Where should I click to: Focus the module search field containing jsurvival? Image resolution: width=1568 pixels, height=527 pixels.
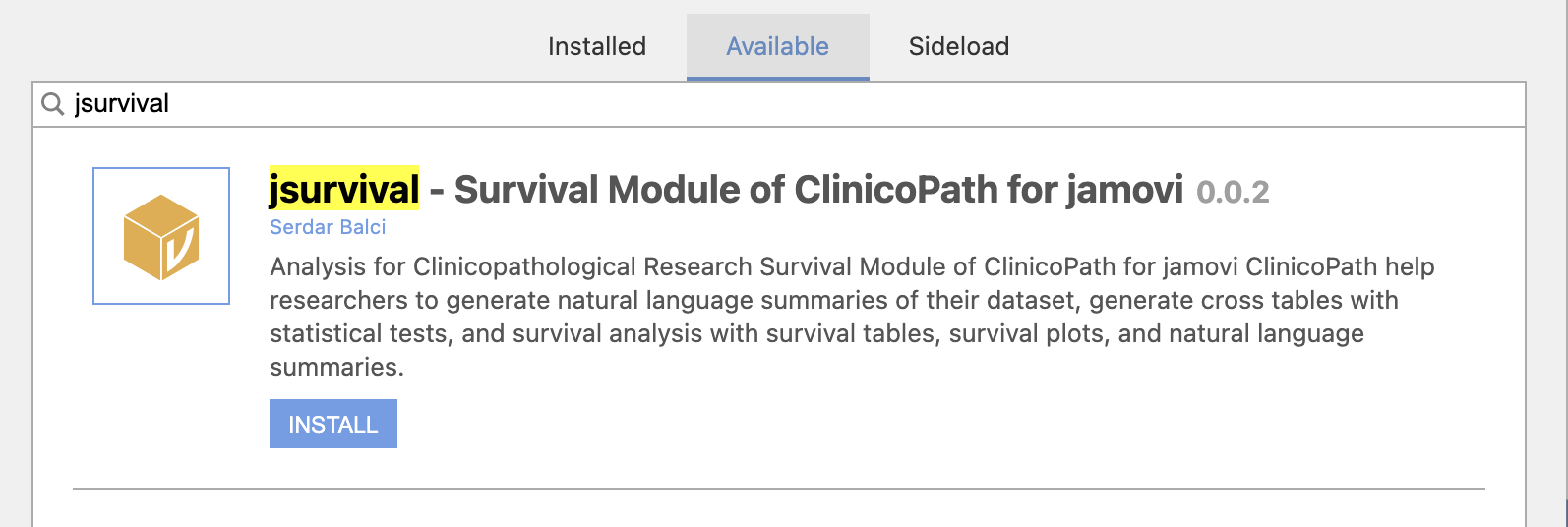pos(779,104)
